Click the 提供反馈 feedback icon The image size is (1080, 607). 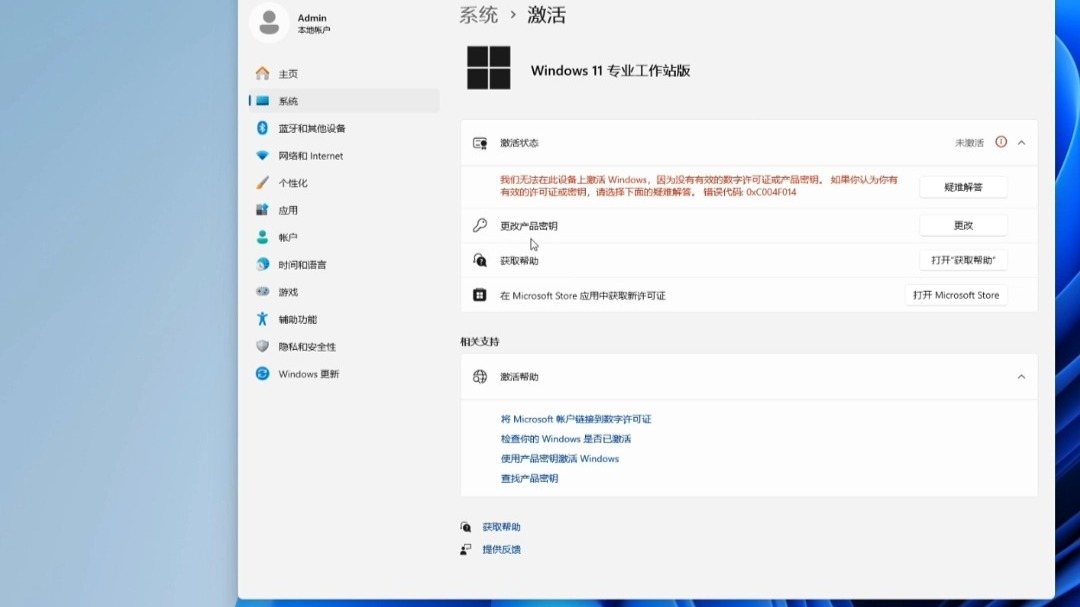[x=466, y=549]
